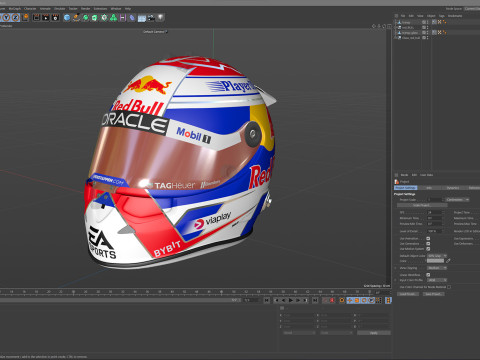
Task: Click the Save Preset button
Action: click(433, 294)
